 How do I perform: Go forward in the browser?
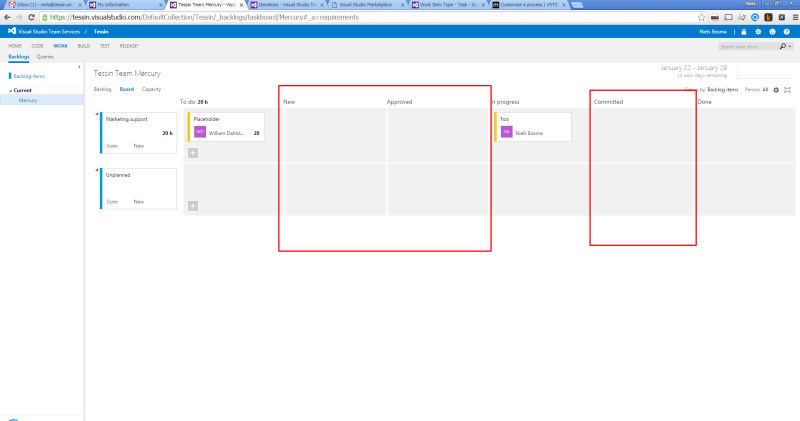coord(19,17)
